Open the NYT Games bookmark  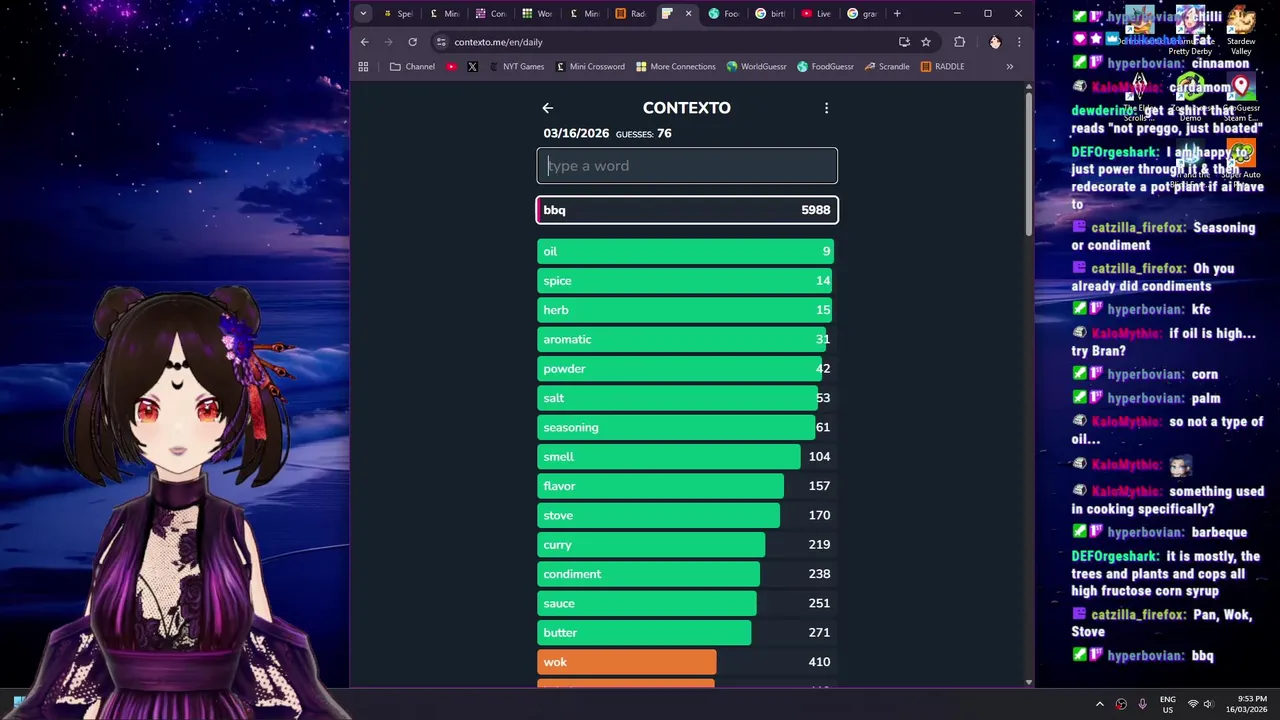point(516,67)
